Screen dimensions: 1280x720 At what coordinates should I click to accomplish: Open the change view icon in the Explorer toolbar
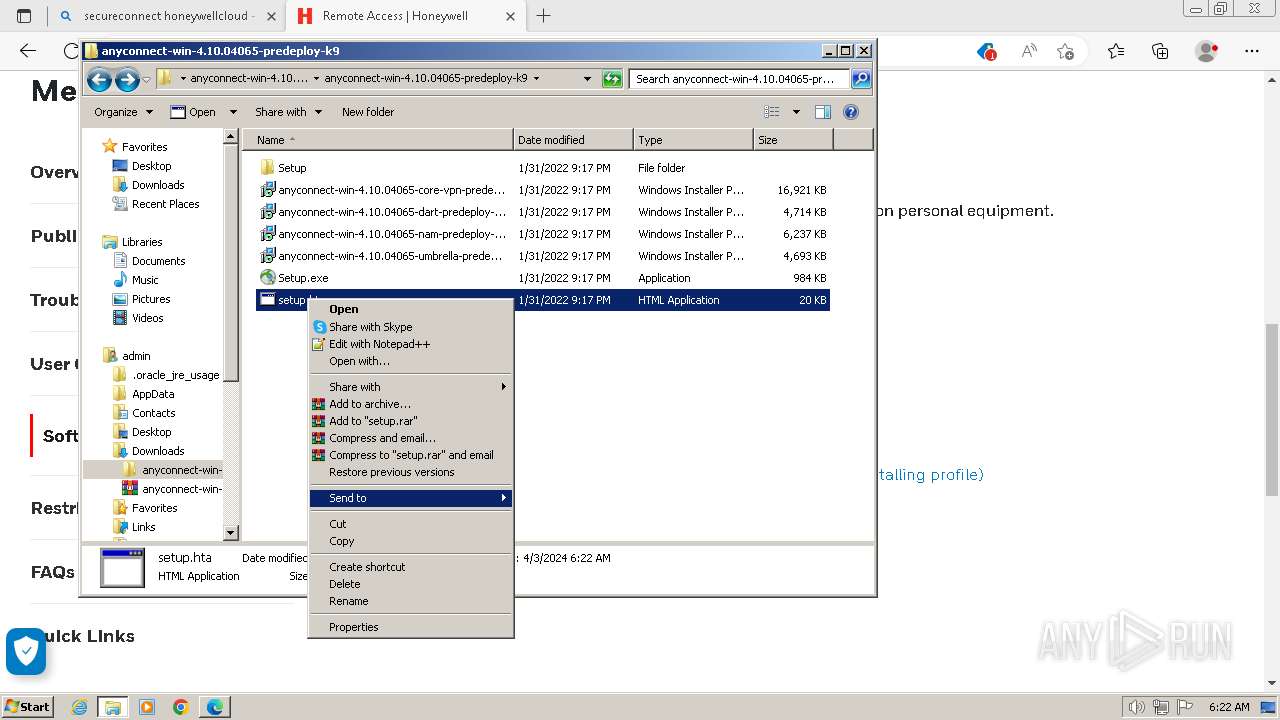(x=771, y=112)
